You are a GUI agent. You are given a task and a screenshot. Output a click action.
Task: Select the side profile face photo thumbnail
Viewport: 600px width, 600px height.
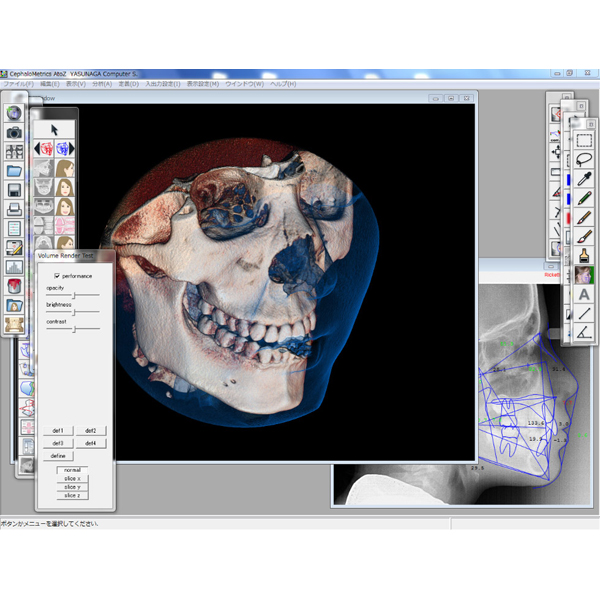[x=65, y=168]
